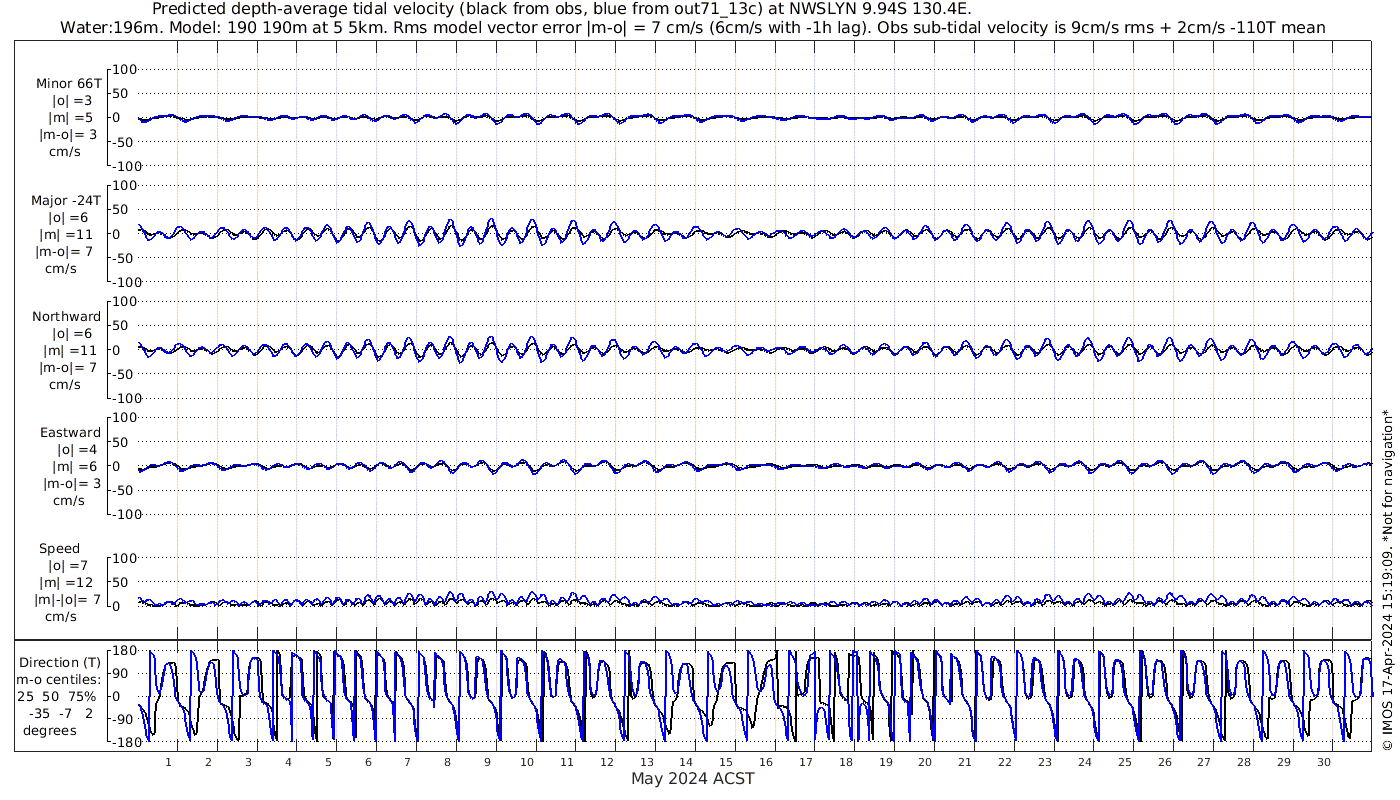Screen dimensions: 1400x800
Task: Click day '15' on the date axis
Action: click(726, 762)
